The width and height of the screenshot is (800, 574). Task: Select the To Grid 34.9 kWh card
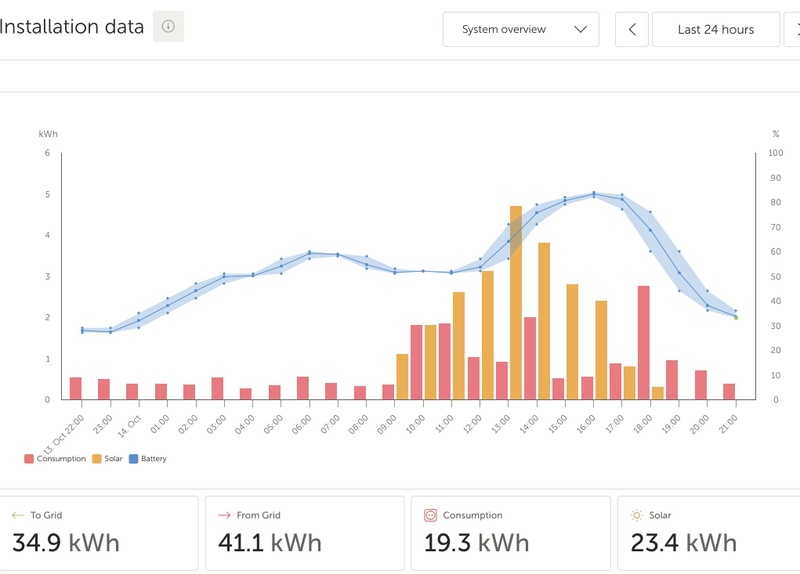pos(98,533)
